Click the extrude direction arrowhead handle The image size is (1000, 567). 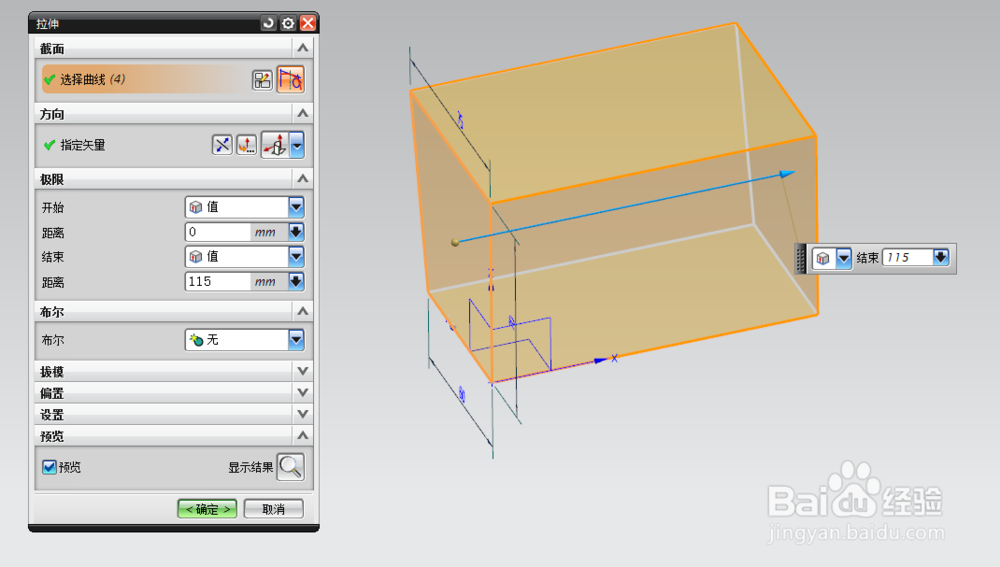click(788, 173)
